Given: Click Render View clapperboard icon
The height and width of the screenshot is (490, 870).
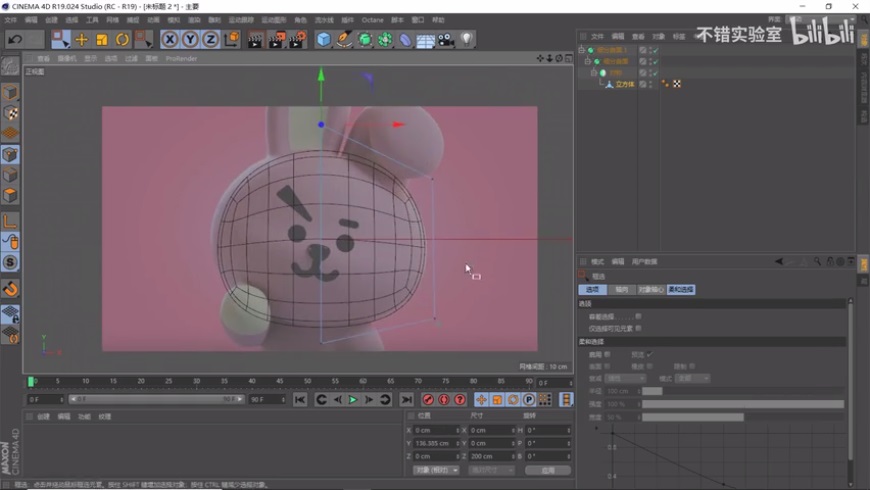Looking at the screenshot, I should pos(255,40).
